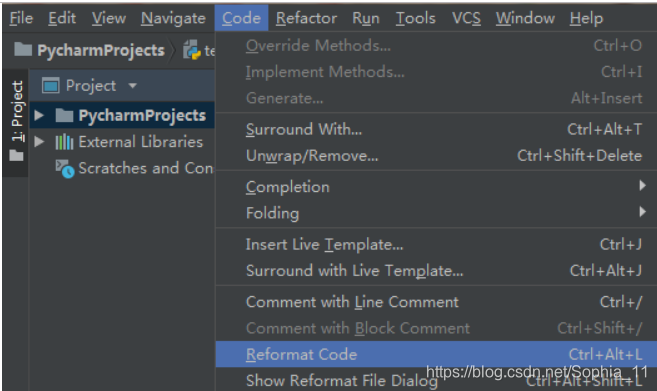Screen dimensions: 657x391
Task: Click PycharmProjects breadcrumb folder icon
Action: pyautogui.click(x=23, y=49)
